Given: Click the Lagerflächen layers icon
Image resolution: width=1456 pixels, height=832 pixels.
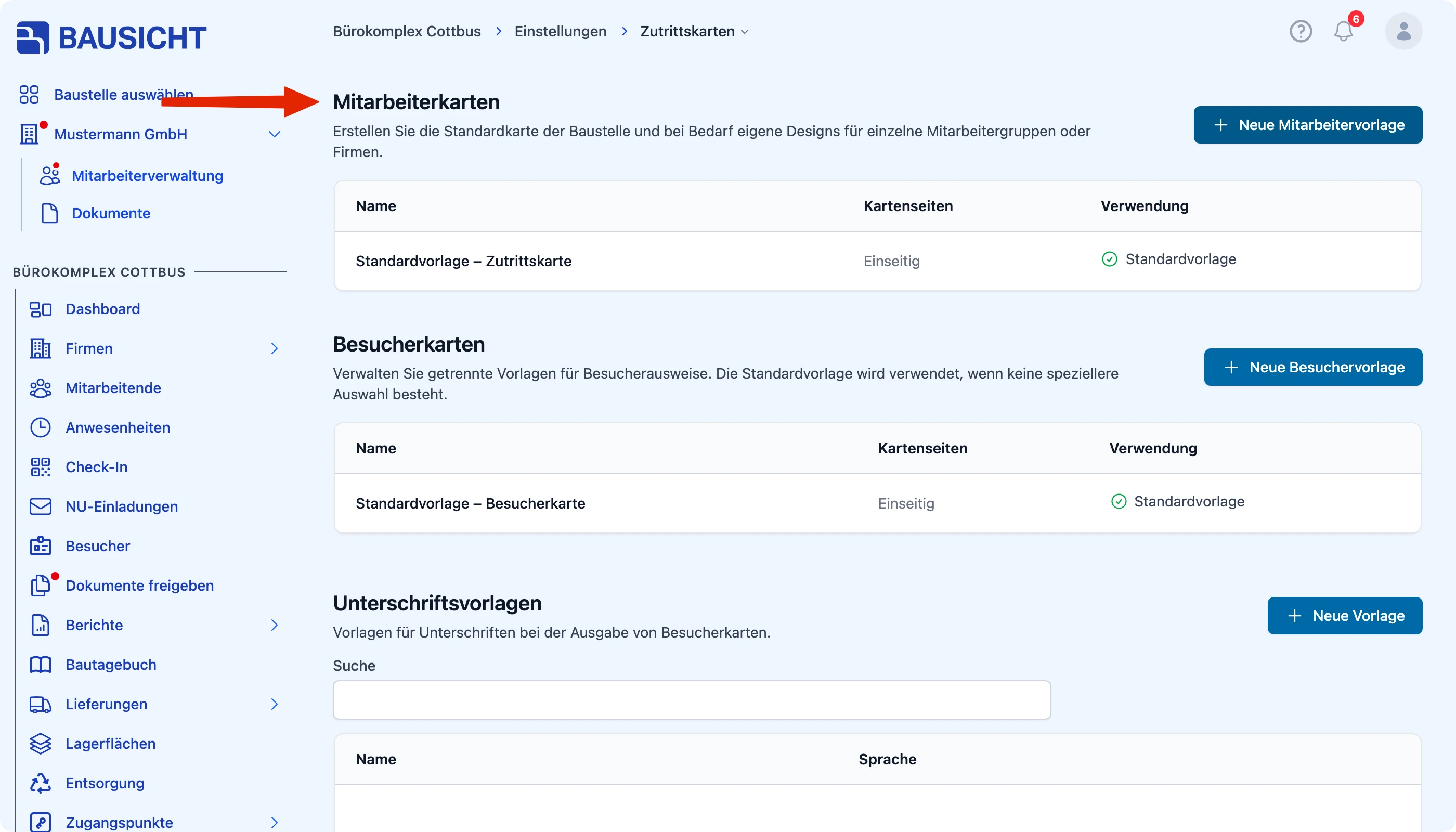Looking at the screenshot, I should (40, 744).
